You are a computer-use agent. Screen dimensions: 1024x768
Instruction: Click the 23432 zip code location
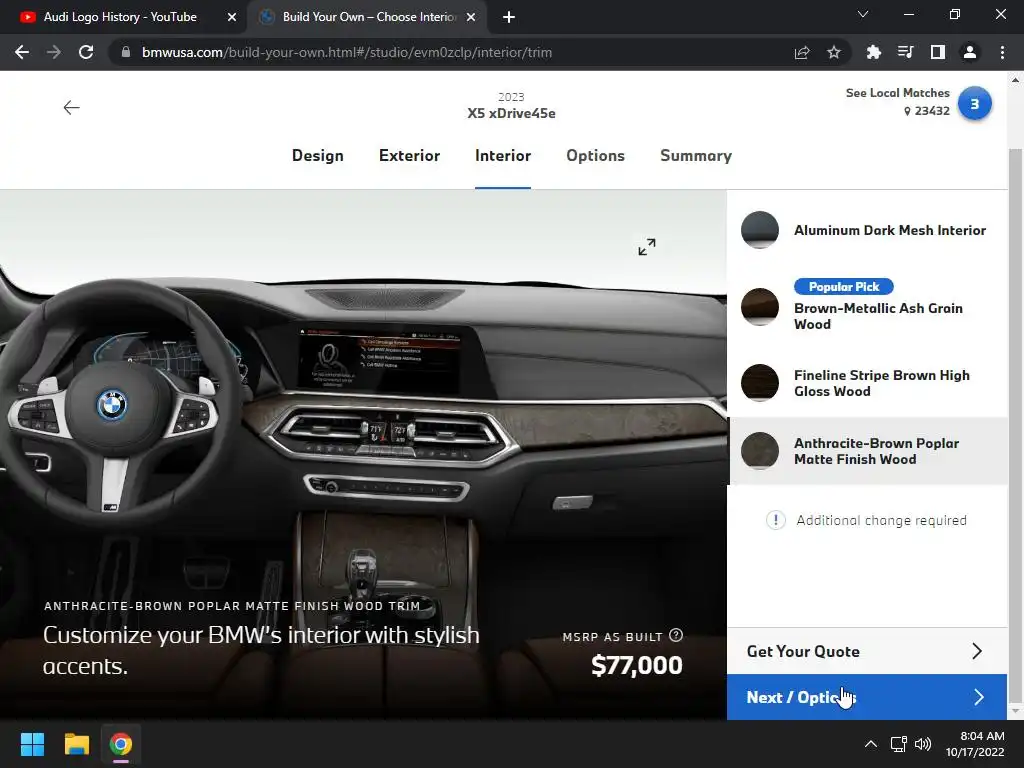pyautogui.click(x=927, y=111)
